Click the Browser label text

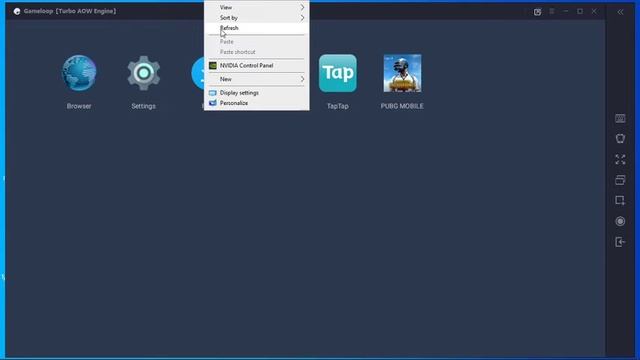[79, 106]
